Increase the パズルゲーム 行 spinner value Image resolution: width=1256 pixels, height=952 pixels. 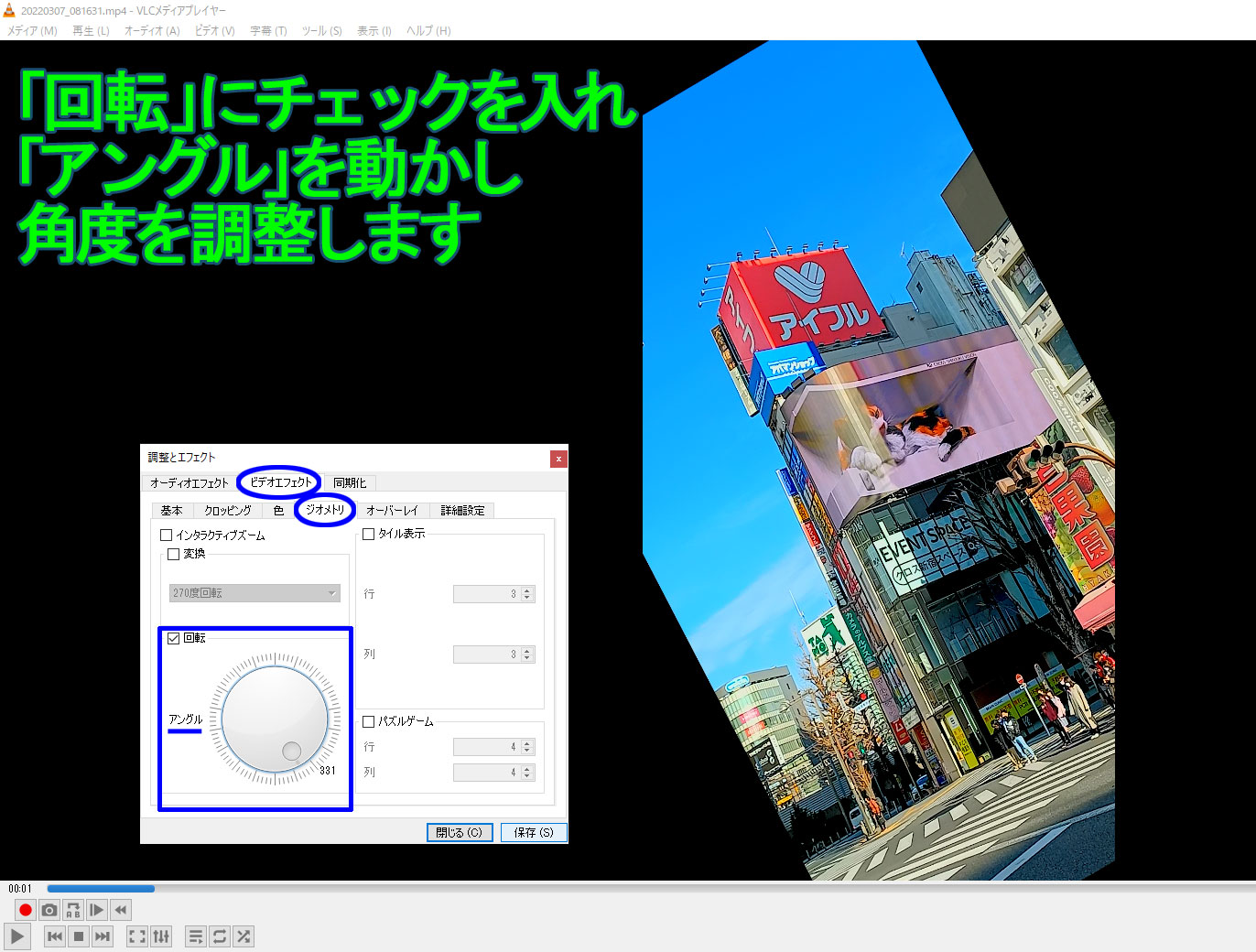pos(527,743)
